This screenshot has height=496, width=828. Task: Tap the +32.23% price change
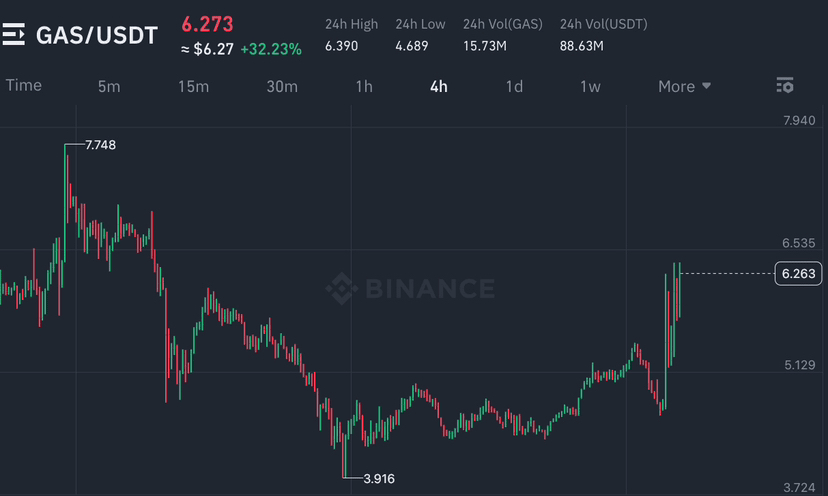point(270,48)
